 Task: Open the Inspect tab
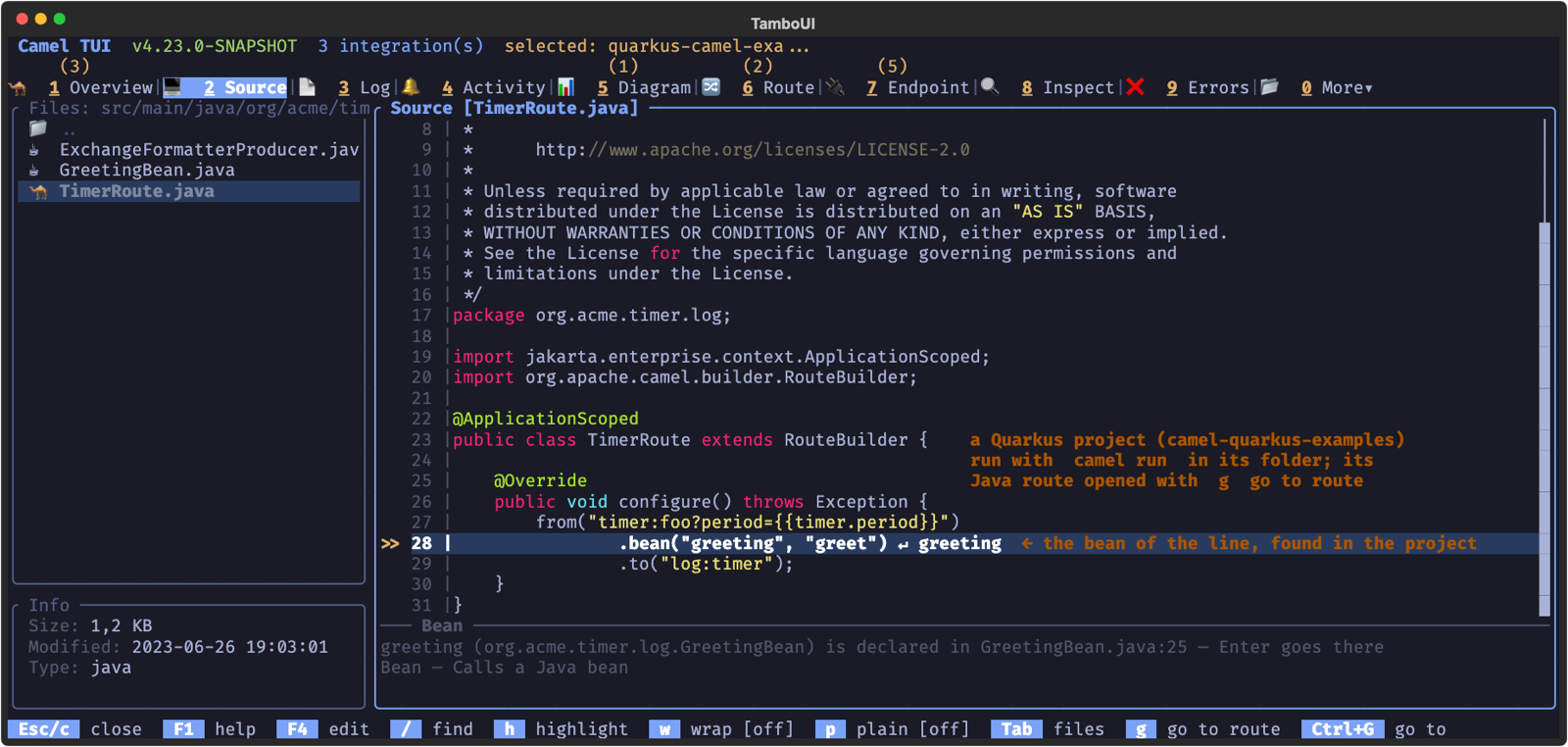tap(1068, 87)
